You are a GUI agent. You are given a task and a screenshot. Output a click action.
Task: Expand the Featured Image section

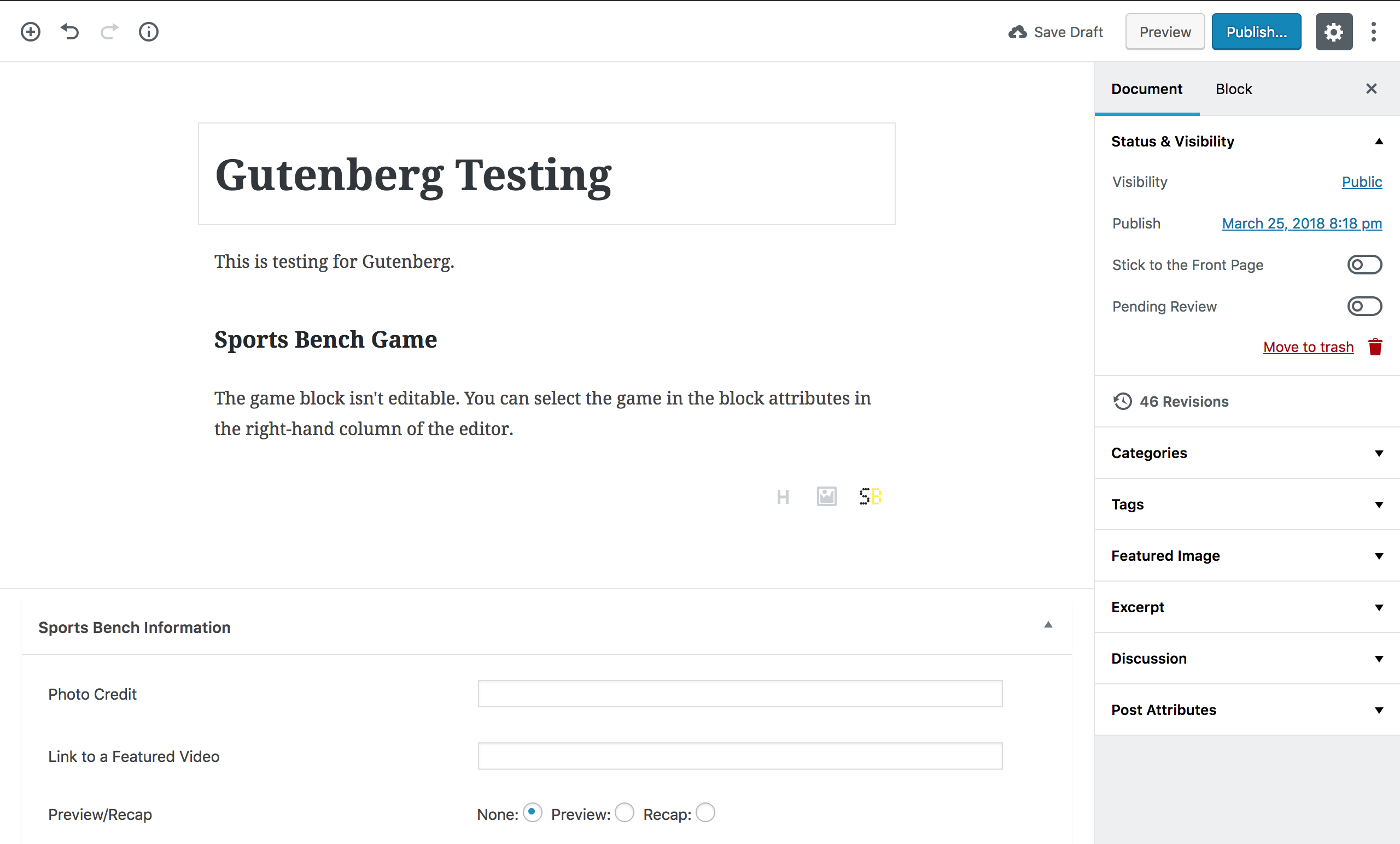tap(1246, 555)
